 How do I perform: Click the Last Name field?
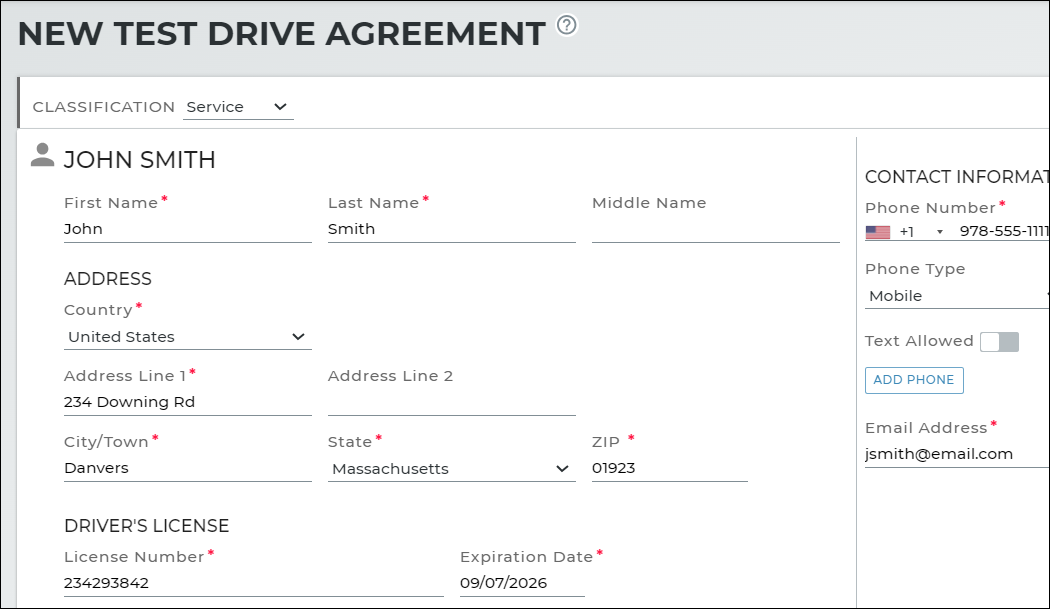tap(451, 229)
